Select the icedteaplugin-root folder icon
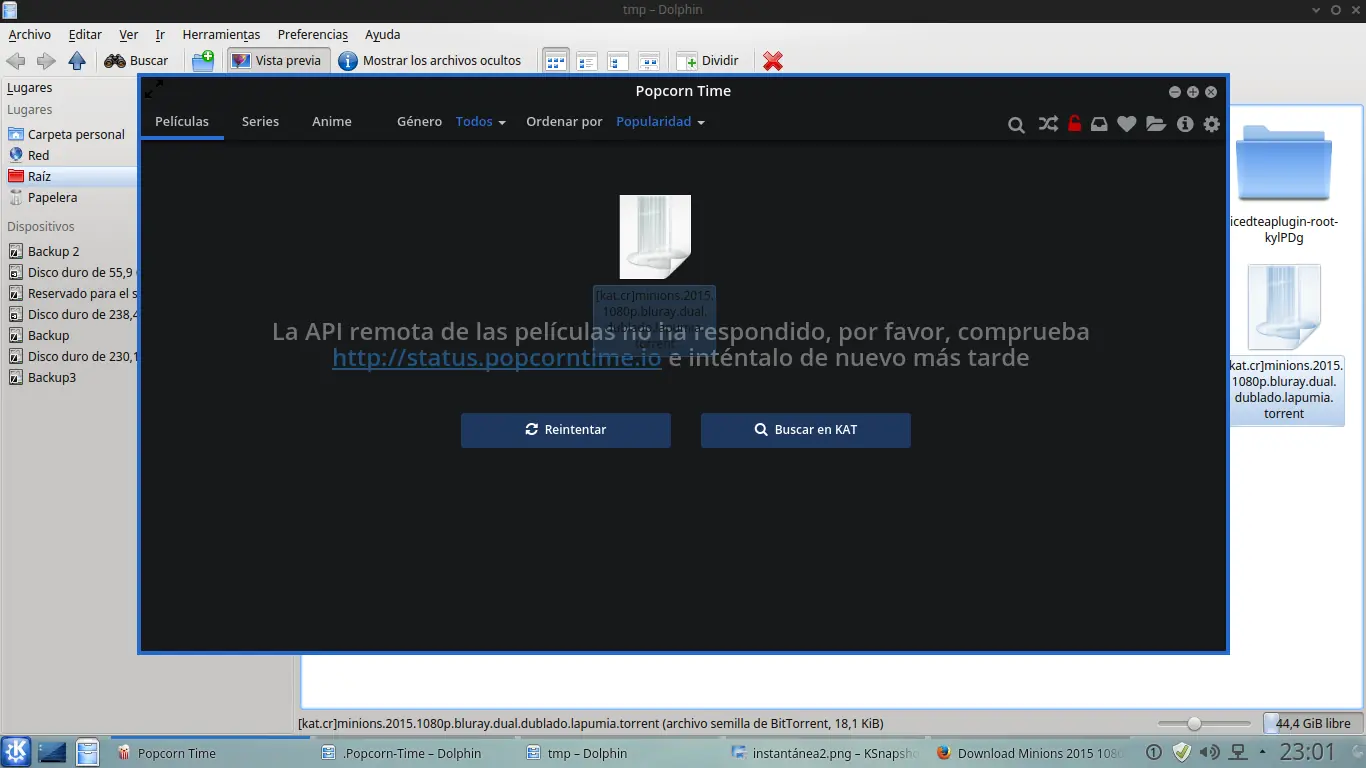1366x768 pixels. click(x=1284, y=162)
